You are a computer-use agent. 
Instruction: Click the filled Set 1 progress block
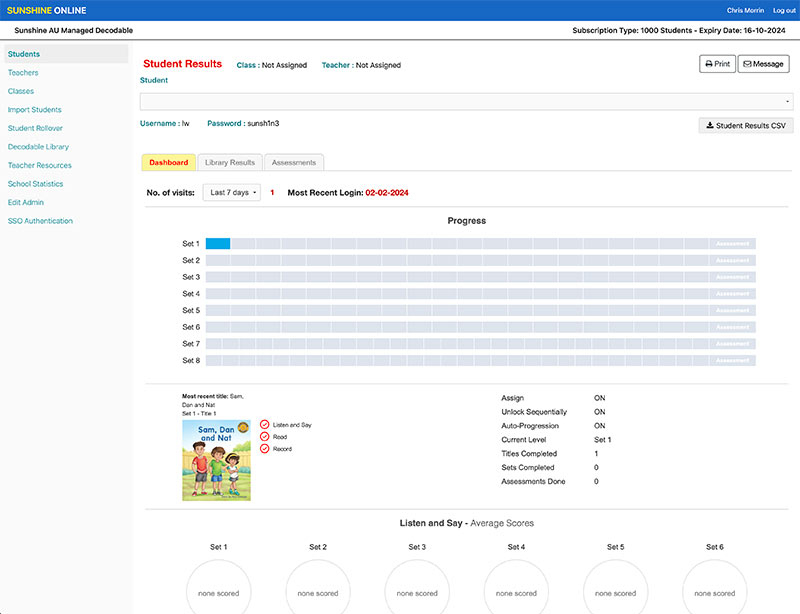218,243
